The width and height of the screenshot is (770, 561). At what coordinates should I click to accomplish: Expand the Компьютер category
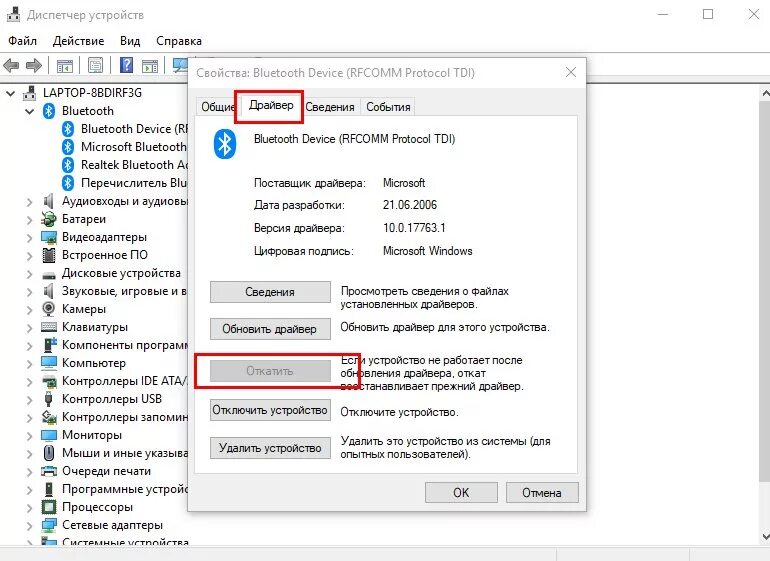(29, 364)
